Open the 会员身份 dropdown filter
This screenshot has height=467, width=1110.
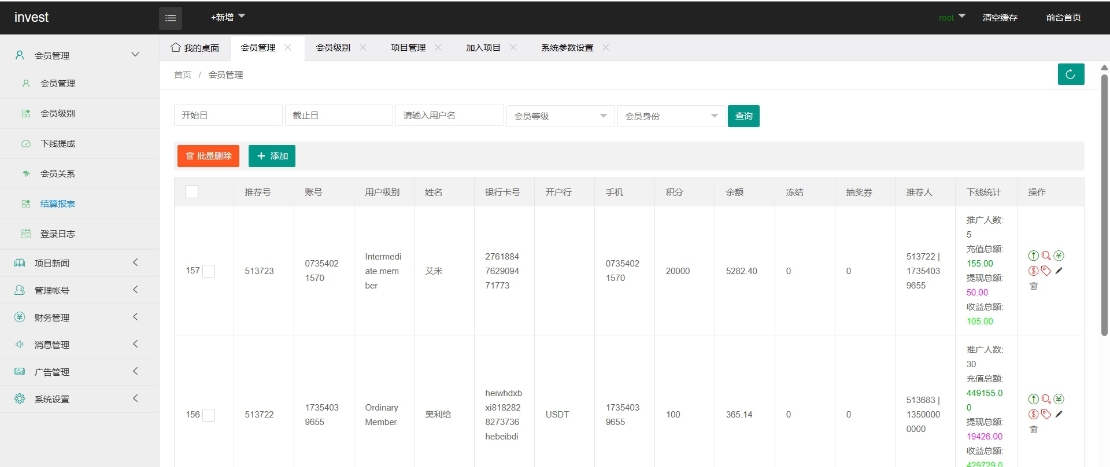click(671, 116)
